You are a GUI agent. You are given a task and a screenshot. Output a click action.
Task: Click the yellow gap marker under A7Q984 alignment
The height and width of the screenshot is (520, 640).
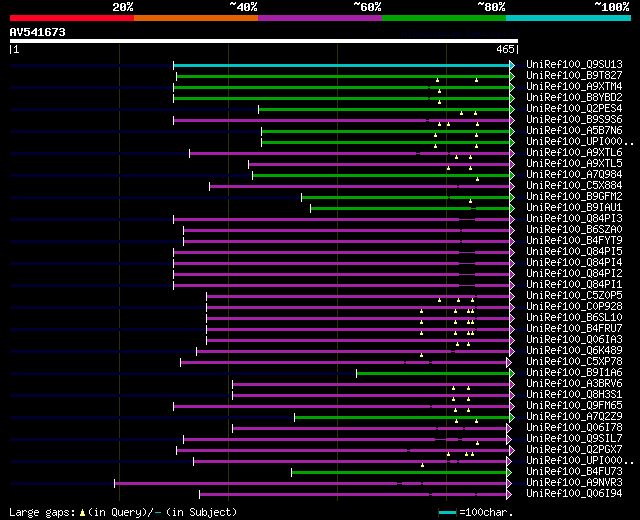pos(477,179)
